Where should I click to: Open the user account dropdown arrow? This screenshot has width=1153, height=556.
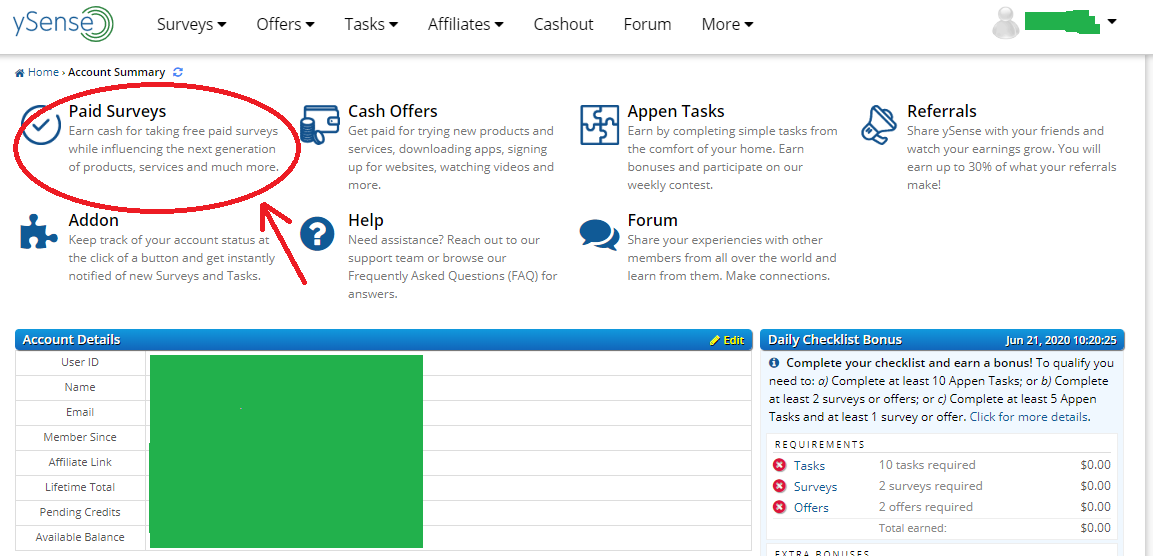(x=1112, y=22)
